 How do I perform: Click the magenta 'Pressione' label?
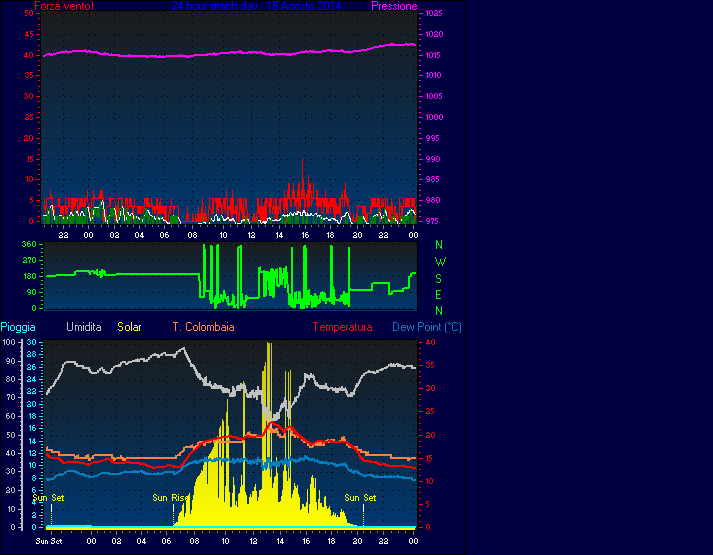coord(394,6)
